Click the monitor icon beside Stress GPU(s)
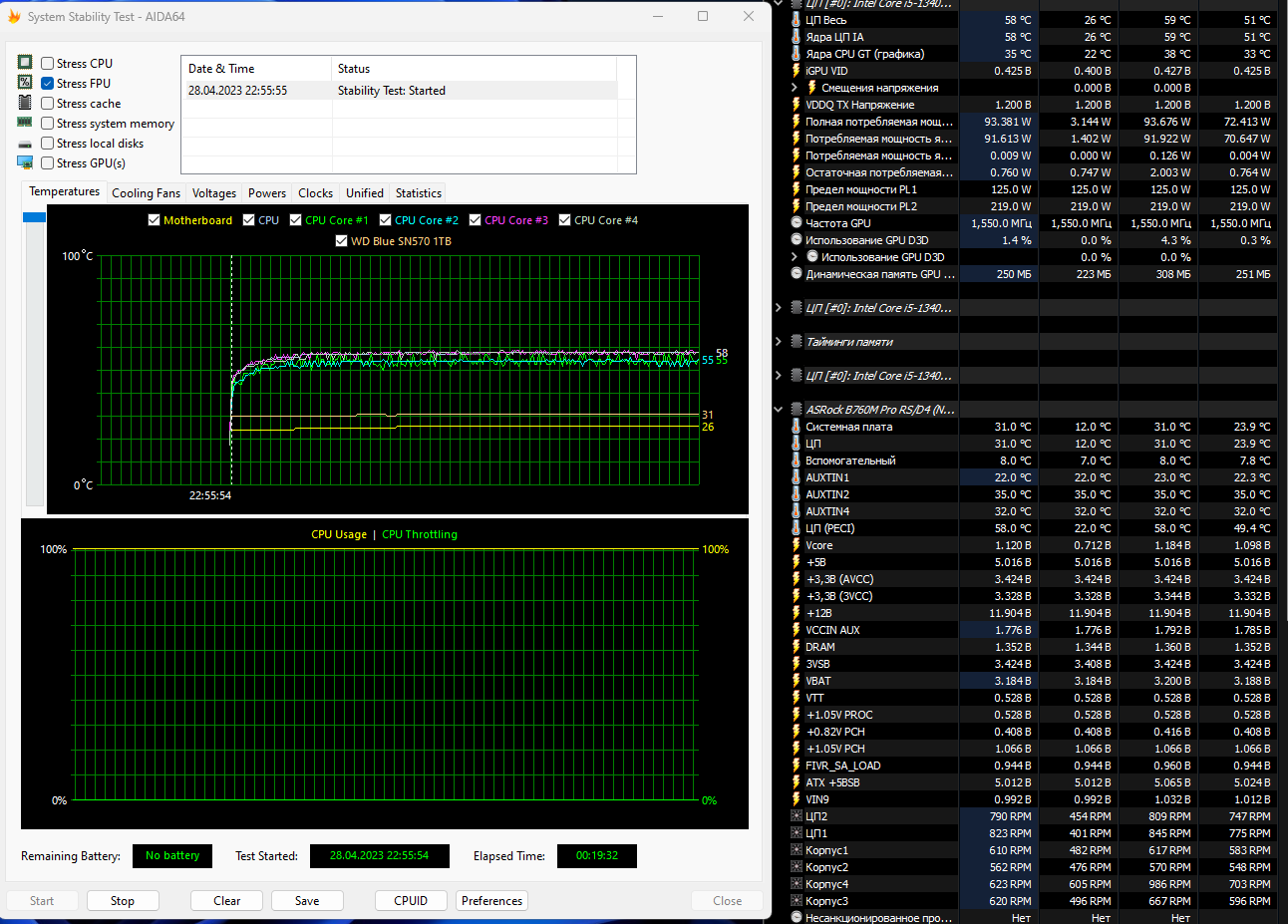 [x=25, y=162]
